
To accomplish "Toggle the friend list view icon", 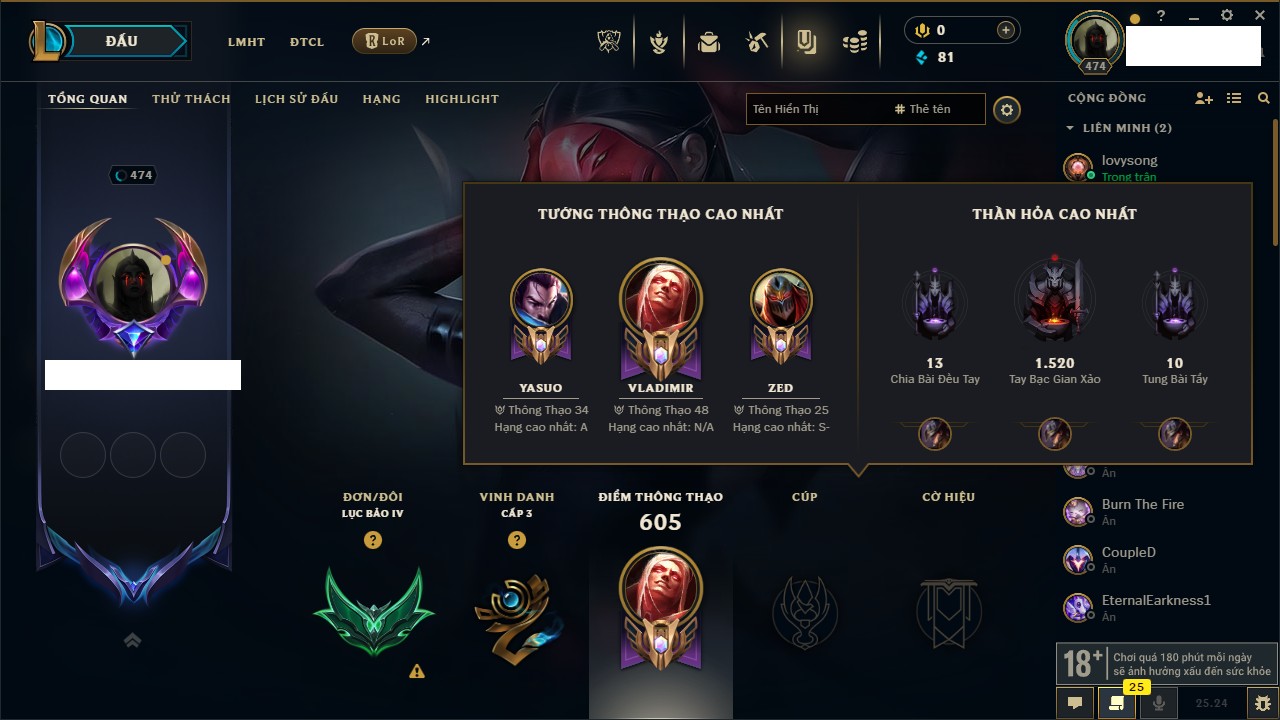I will click(x=1234, y=98).
